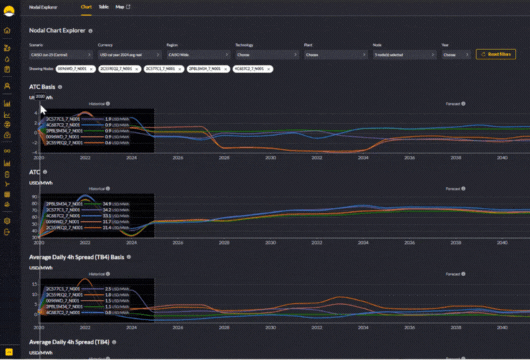Switch to the Chart tab
The width and height of the screenshot is (530, 360).
pyautogui.click(x=86, y=7)
